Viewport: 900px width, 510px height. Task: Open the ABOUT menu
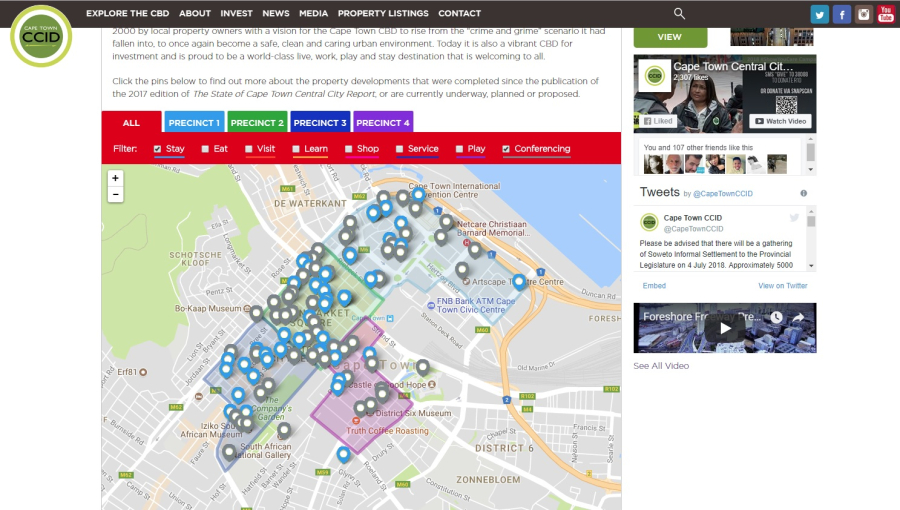tap(195, 13)
